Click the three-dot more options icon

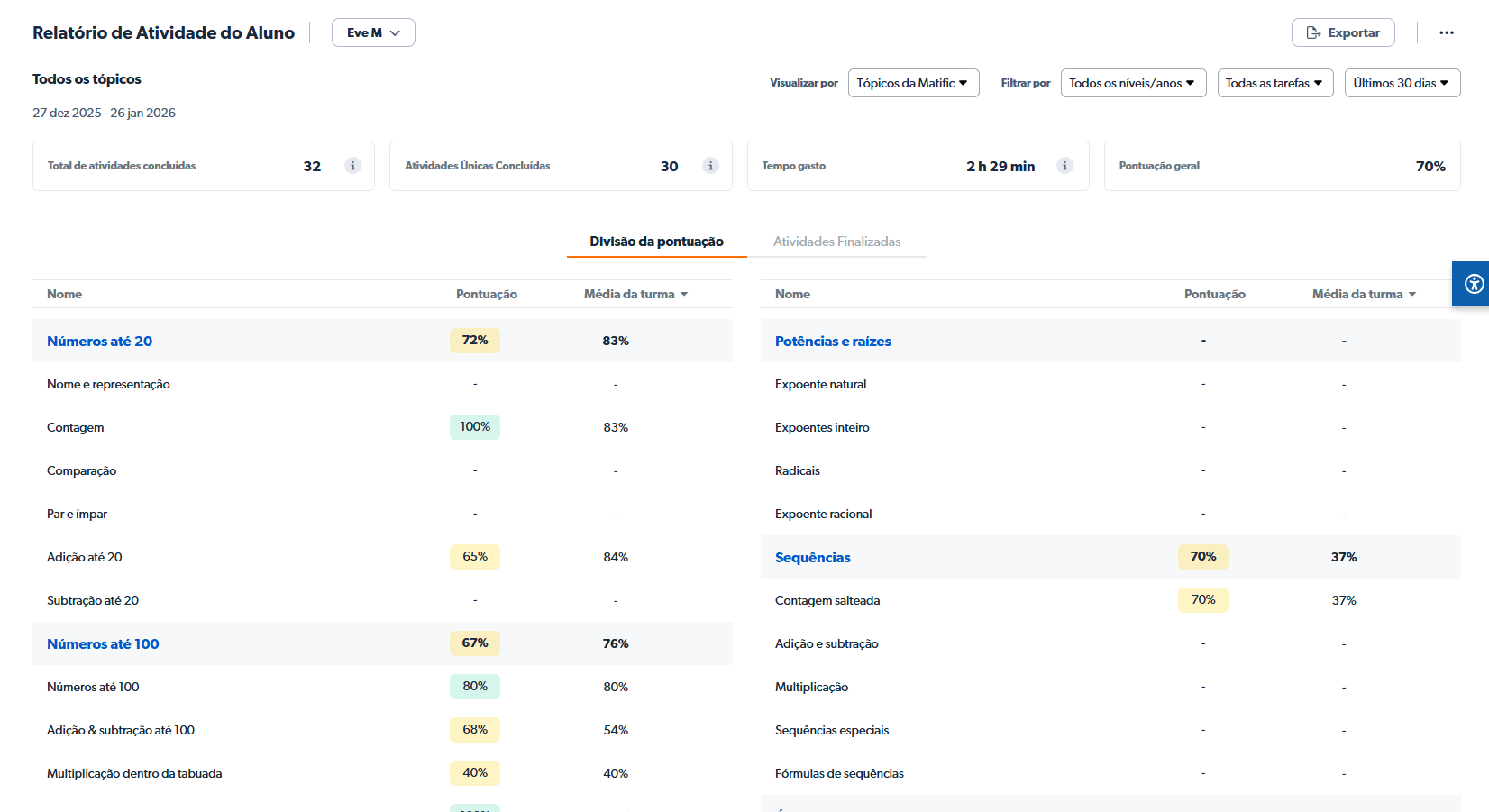[1447, 32]
